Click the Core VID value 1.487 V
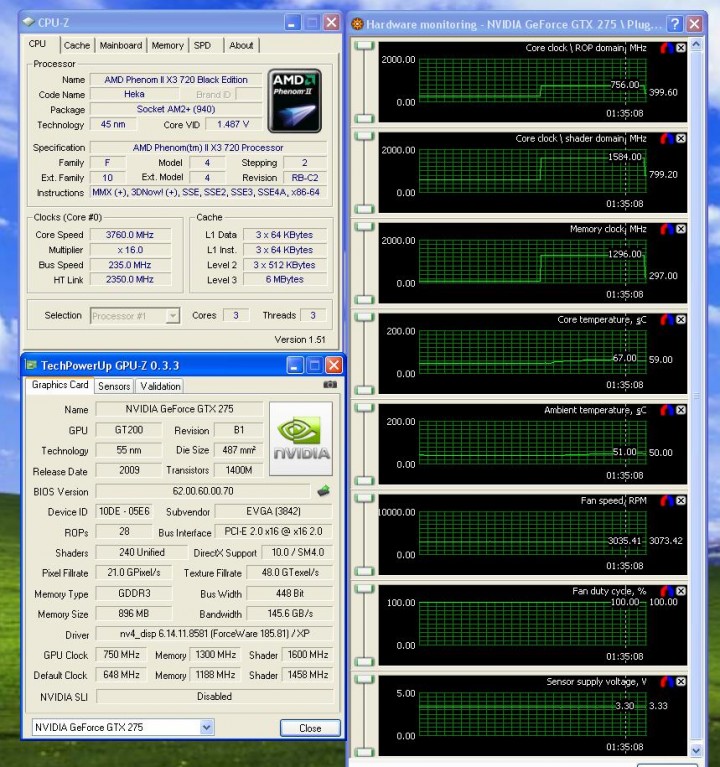Viewport: 720px width, 767px height. pyautogui.click(x=233, y=124)
